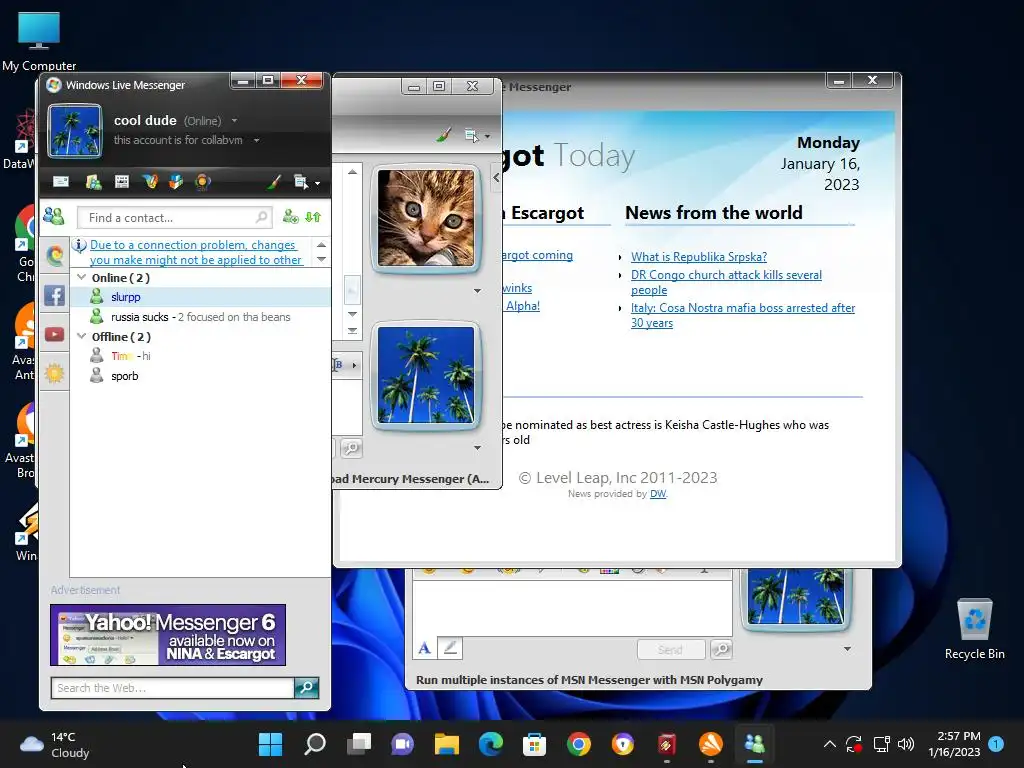Screen dimensions: 1024x768
Task: Click the message typing area in lower chat
Action: 572,607
